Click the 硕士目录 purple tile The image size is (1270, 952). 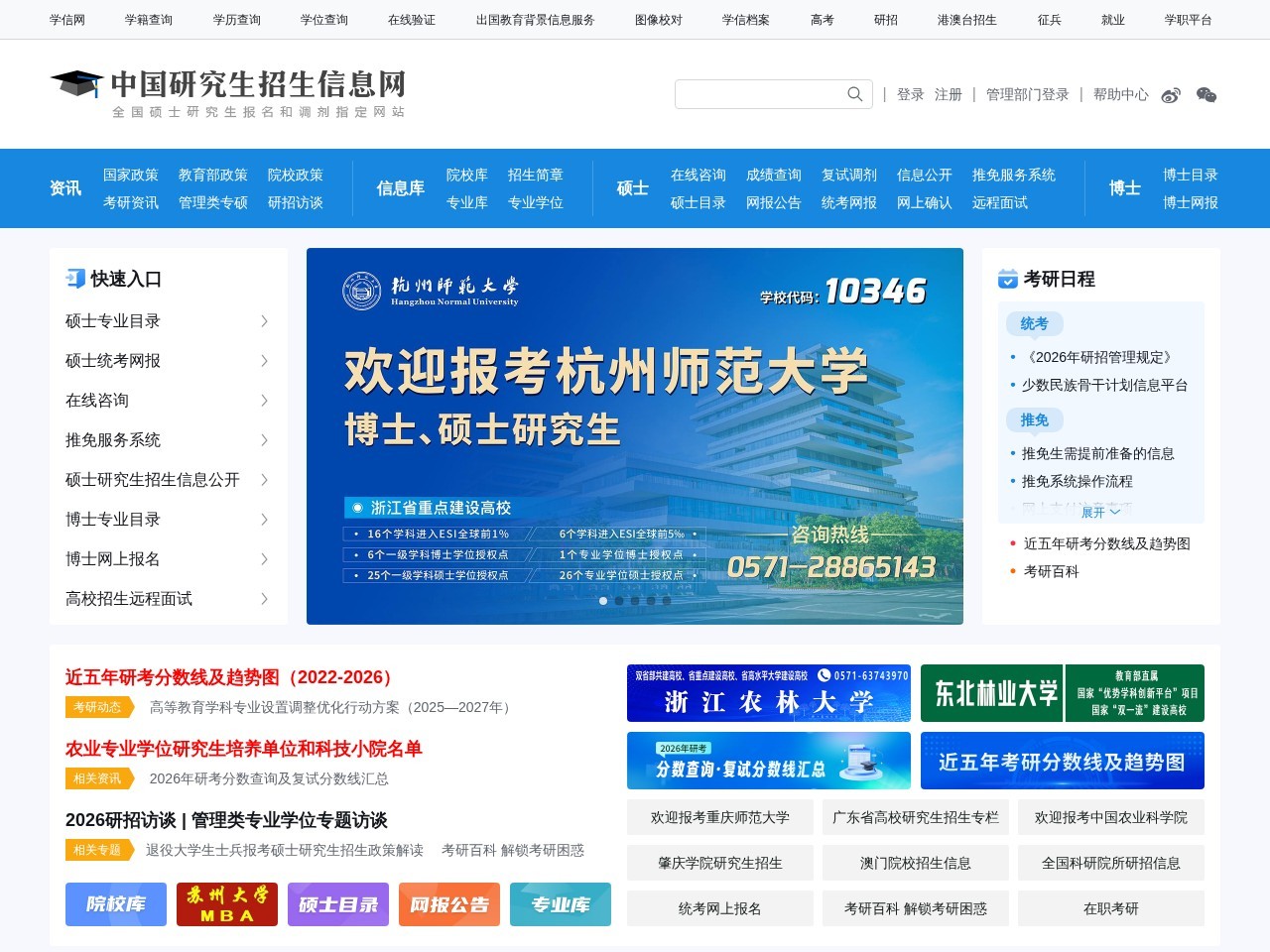point(338,904)
